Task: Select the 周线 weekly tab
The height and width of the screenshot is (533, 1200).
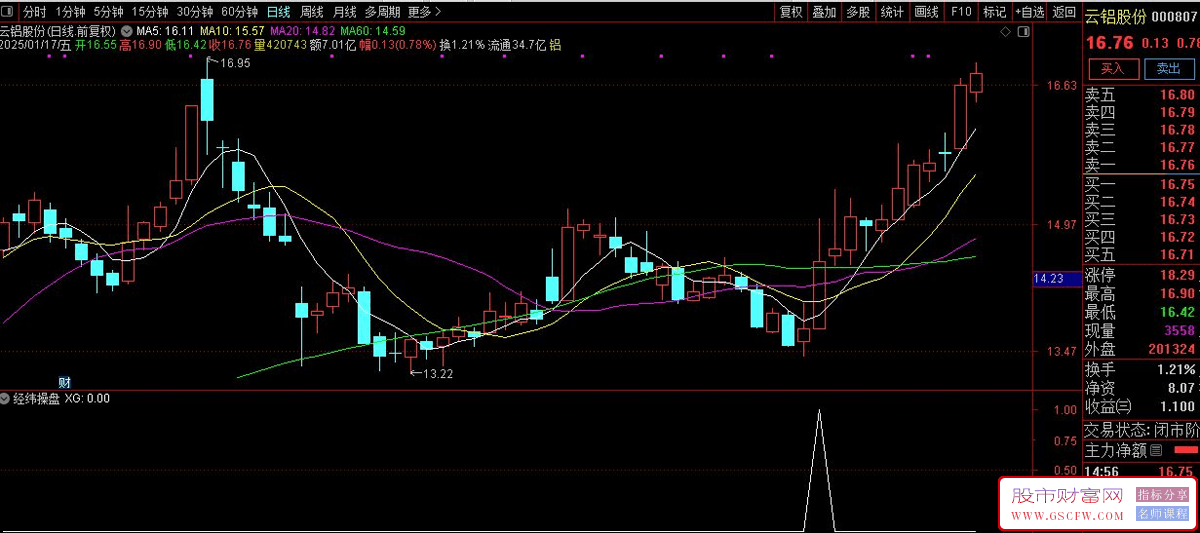Action: coord(312,12)
